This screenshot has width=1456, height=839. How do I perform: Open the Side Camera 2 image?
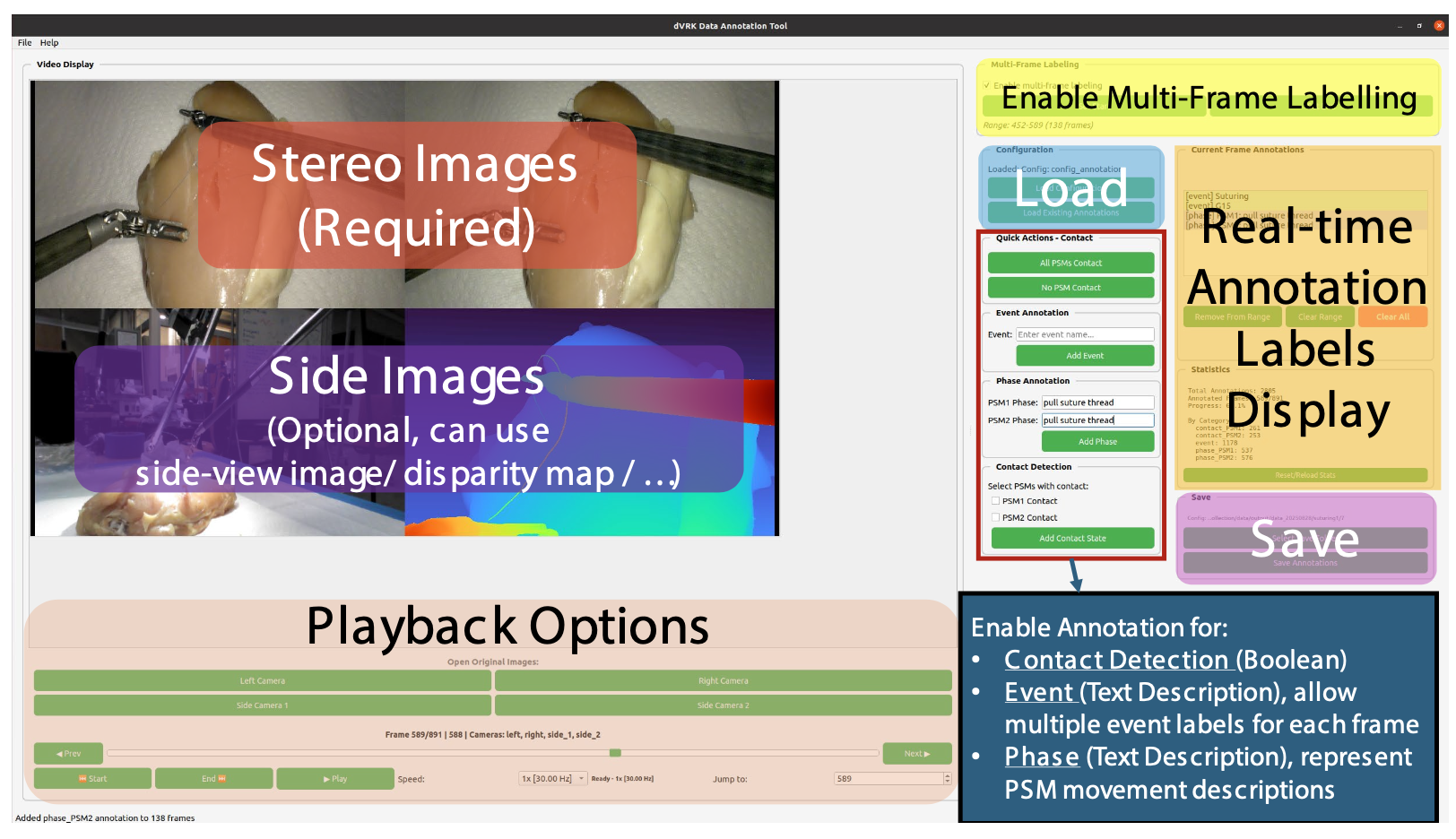click(x=723, y=705)
